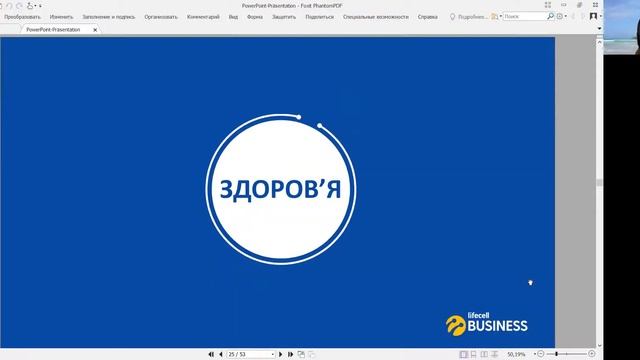The image size is (640, 360).
Task: Click the Redo arrow in quick access toolbar
Action: (x=19, y=6)
